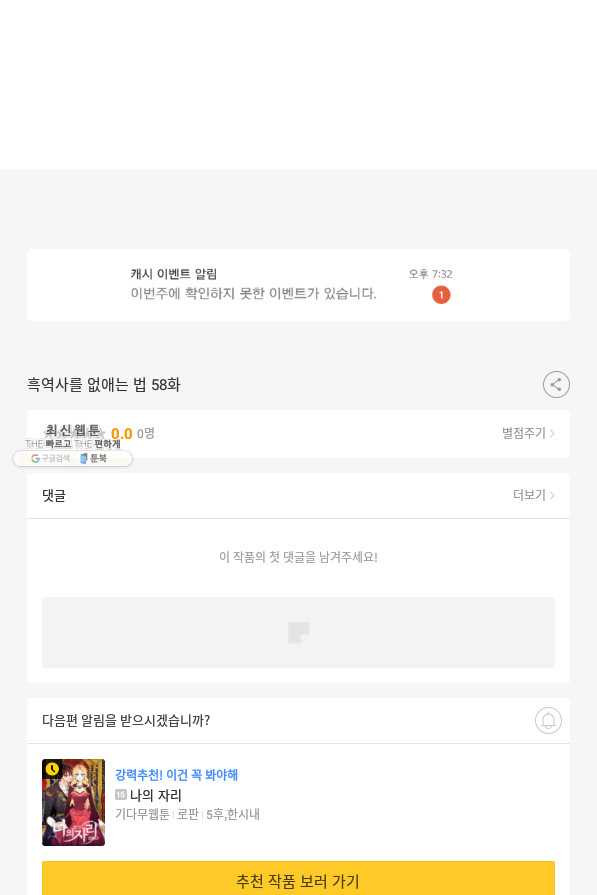Click the 댓글 section header
This screenshot has height=895, width=597.
[x=54, y=495]
